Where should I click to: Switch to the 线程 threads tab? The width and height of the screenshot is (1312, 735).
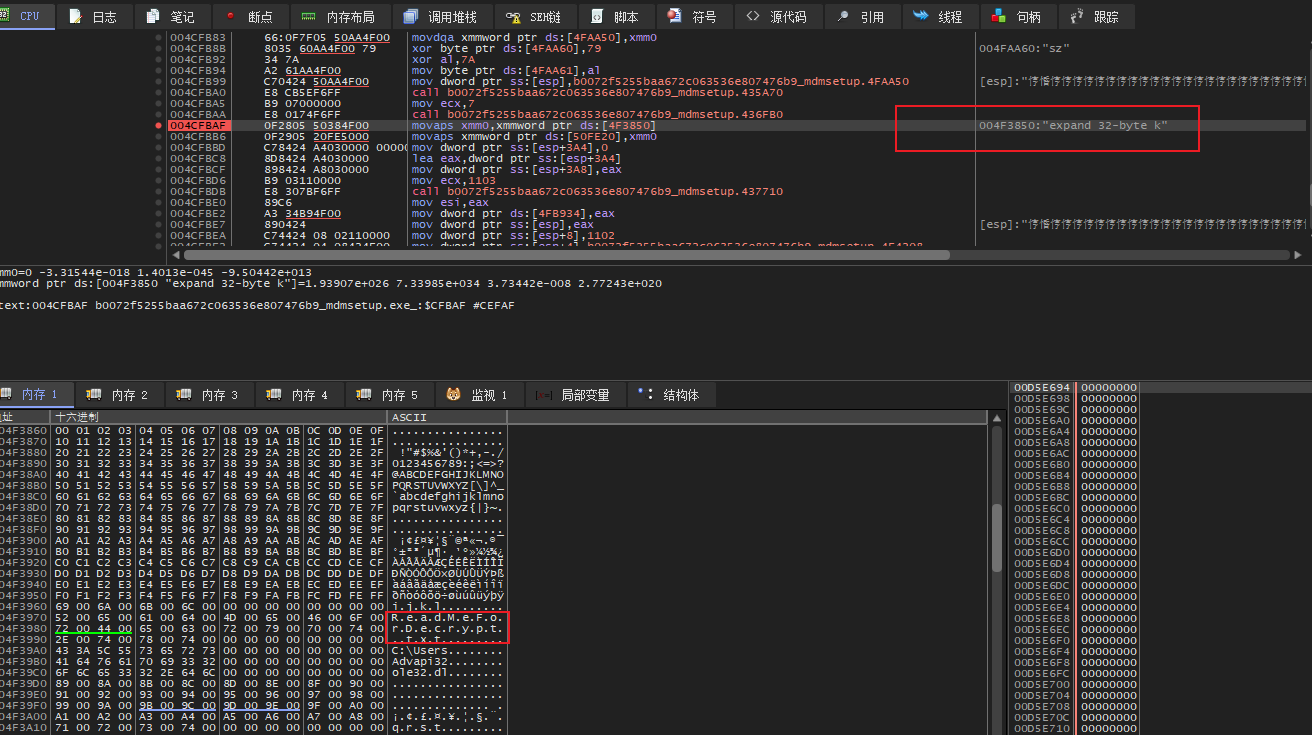click(937, 17)
